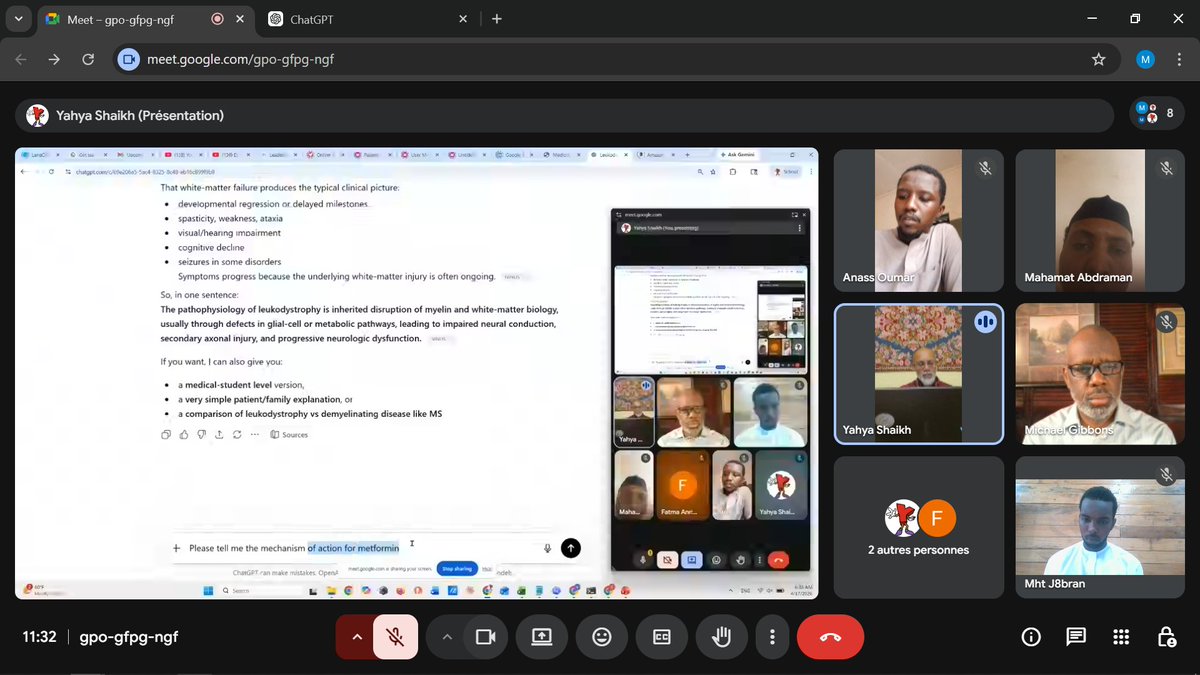Click the meeting code gpo-gfpg-ngf text
Viewport: 1200px width, 675px height.
click(129, 637)
